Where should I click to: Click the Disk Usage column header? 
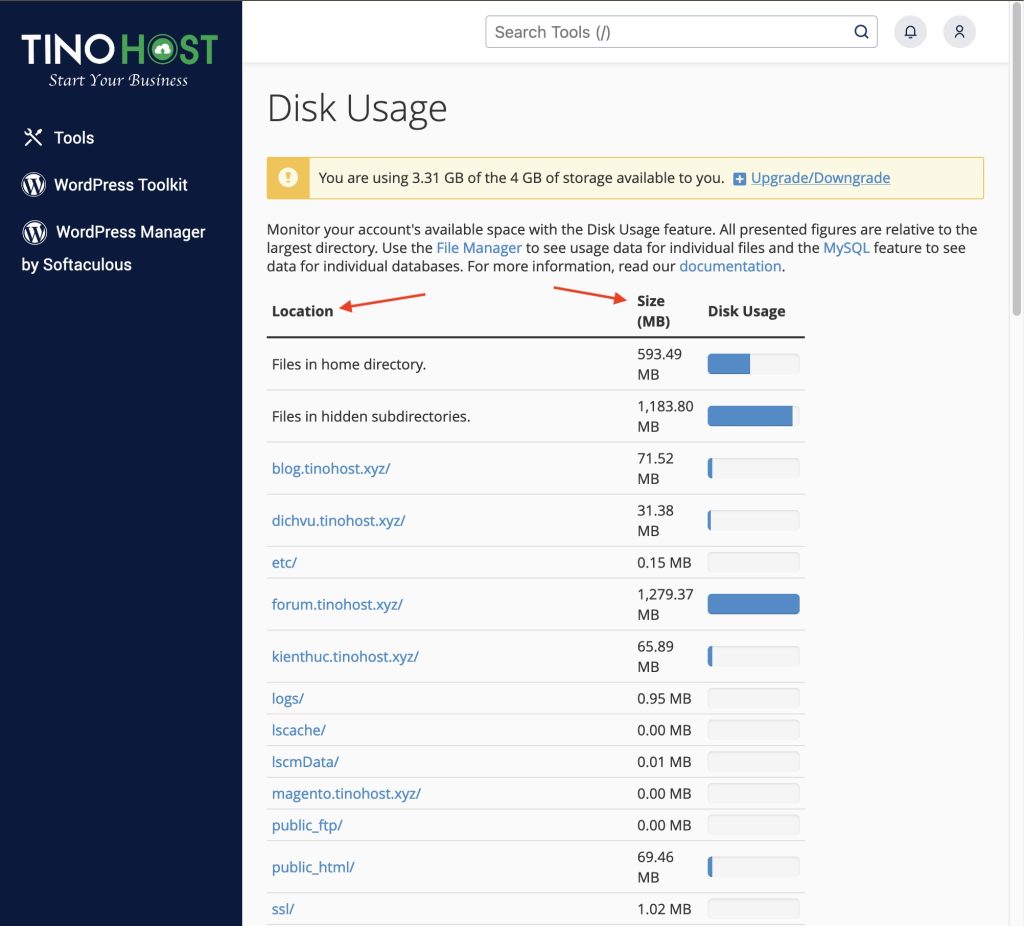746,311
